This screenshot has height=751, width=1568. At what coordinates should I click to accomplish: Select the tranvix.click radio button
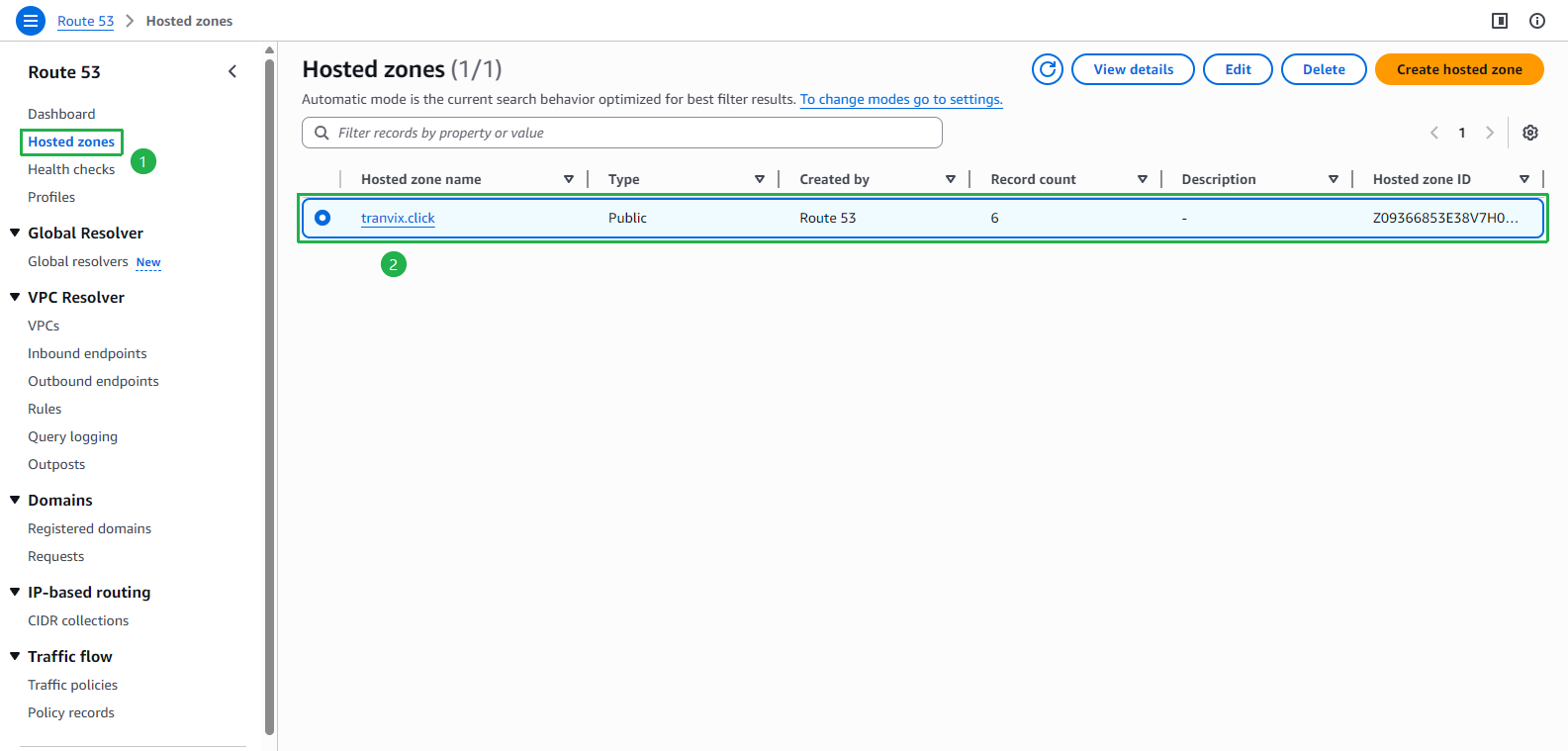[323, 218]
